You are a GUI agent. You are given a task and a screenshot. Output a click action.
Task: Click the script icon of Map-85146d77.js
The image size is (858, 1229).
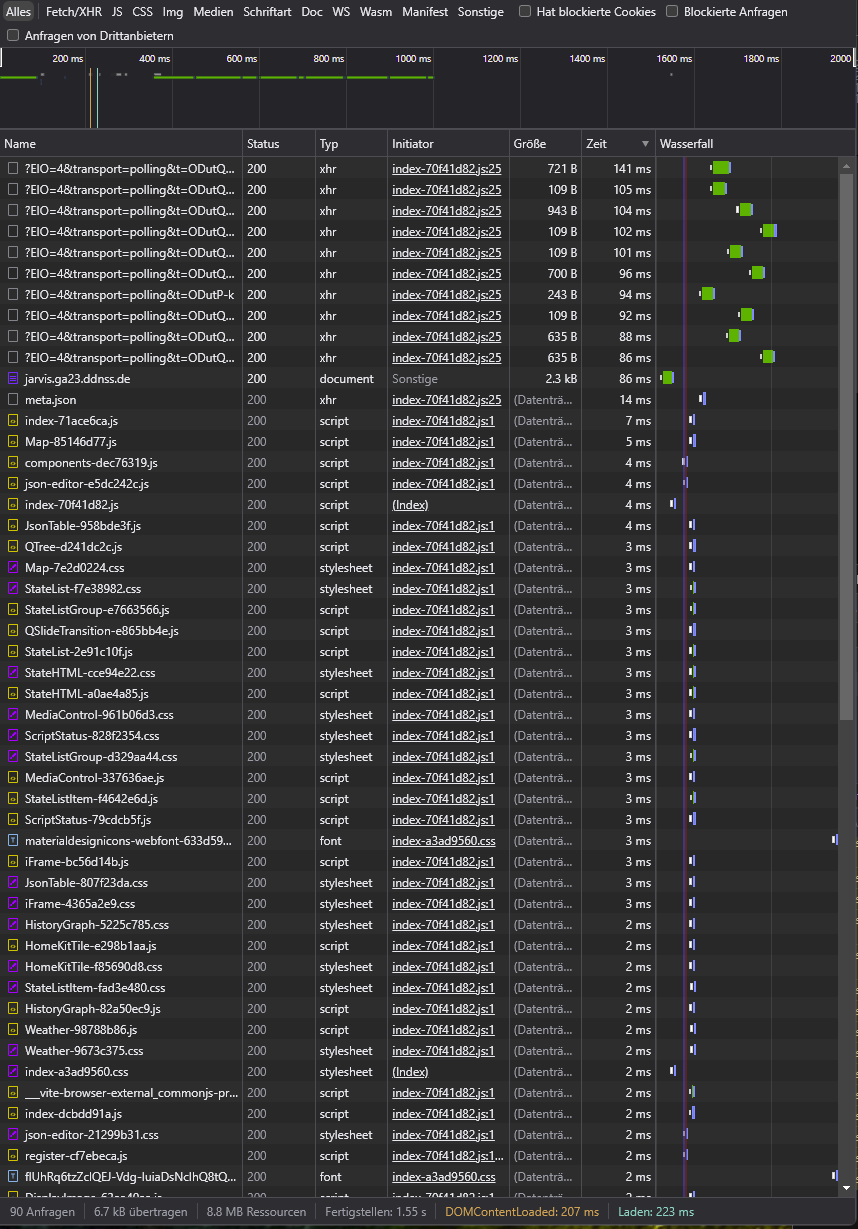tap(13, 442)
